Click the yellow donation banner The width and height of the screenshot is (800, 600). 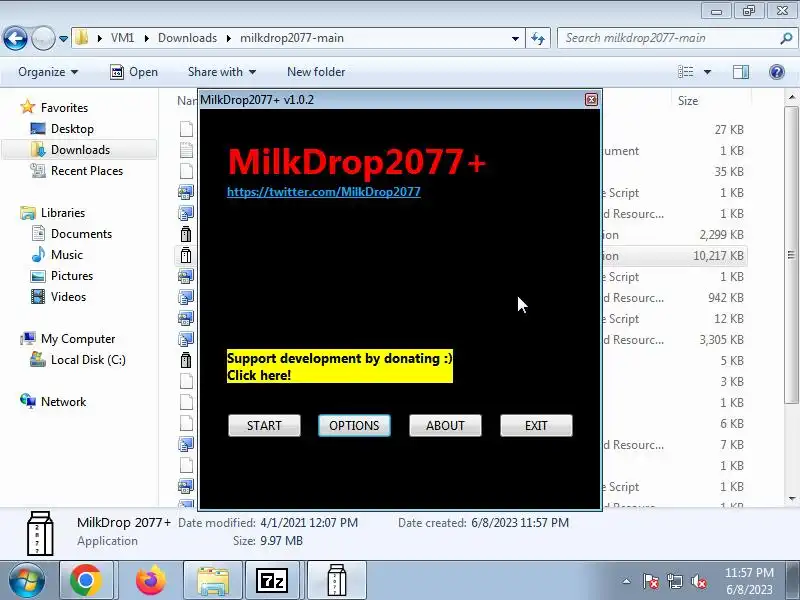(340, 366)
